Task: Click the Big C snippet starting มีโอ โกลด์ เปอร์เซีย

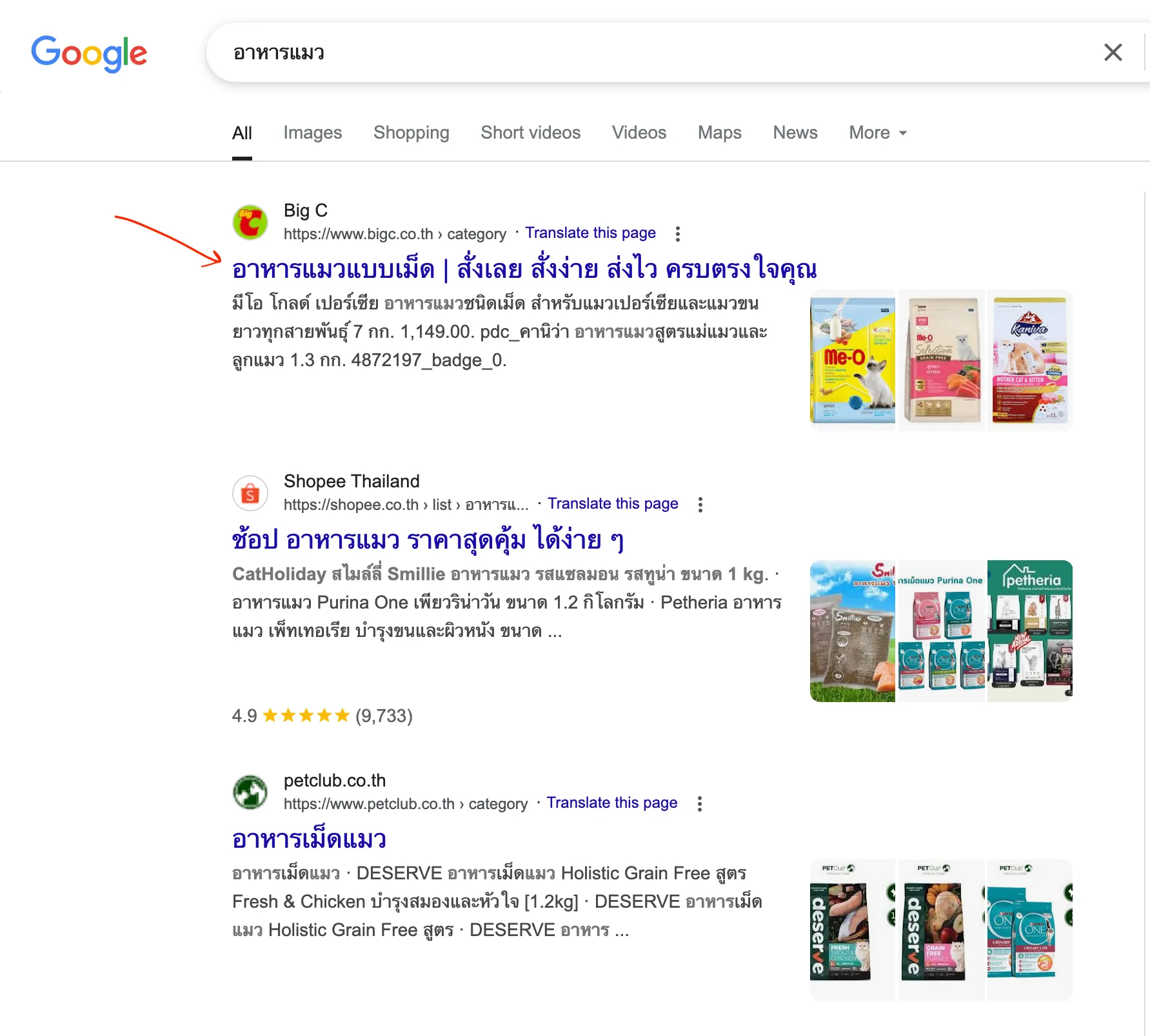Action: (500, 331)
